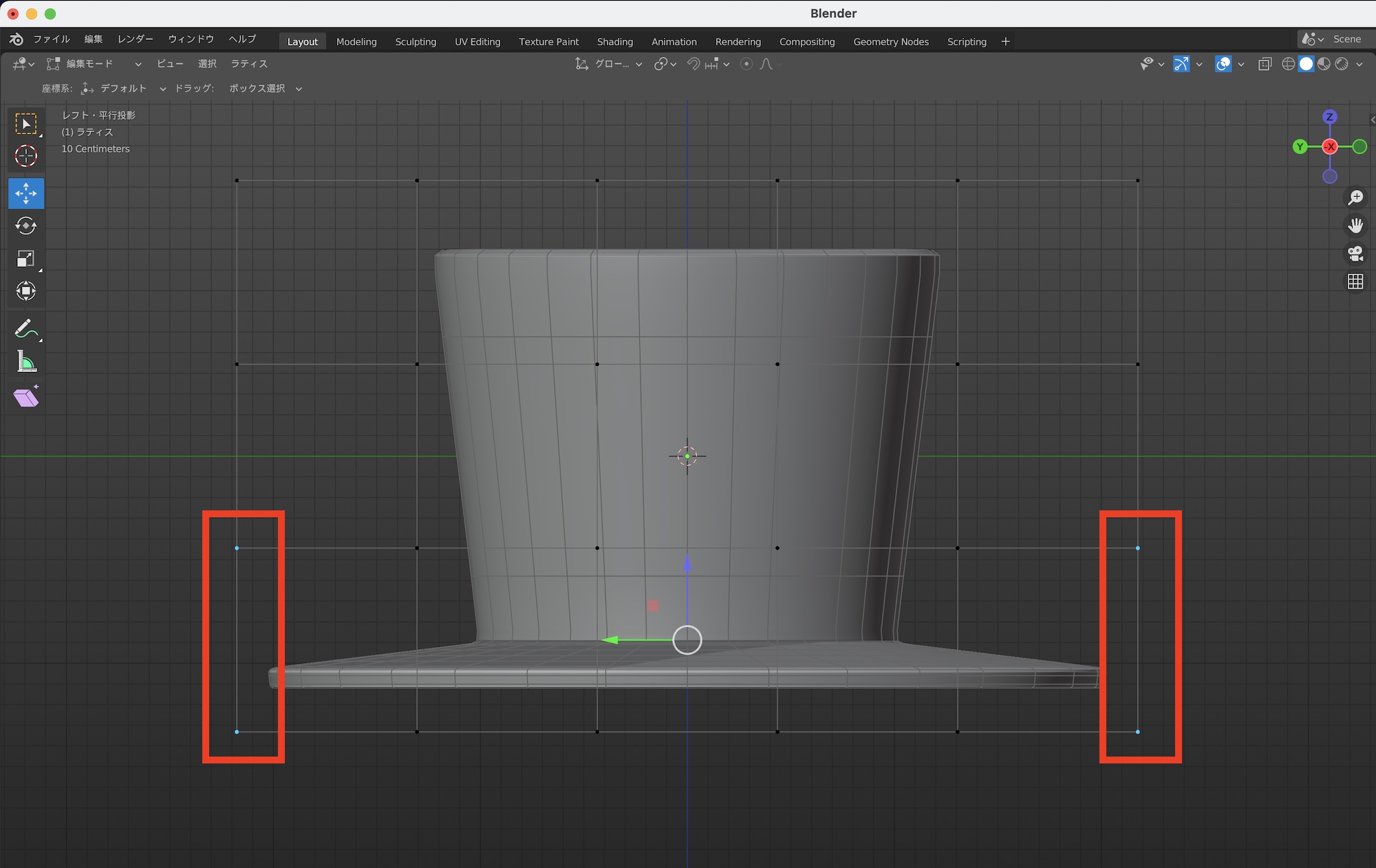Viewport: 1376px width, 868px height.
Task: Choose the Annotate pencil tool
Action: (26, 329)
